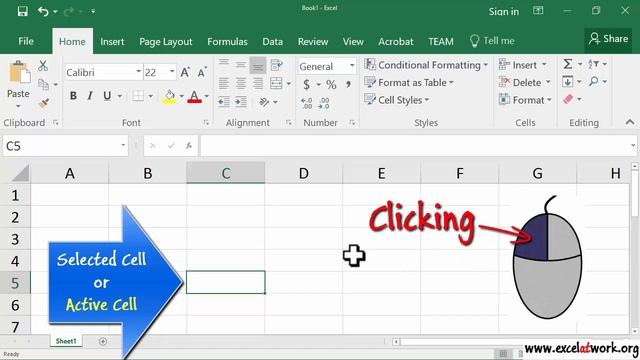Click the Sort & Filter icon
The height and width of the screenshot is (360, 640).
pyautogui.click(x=593, y=64)
